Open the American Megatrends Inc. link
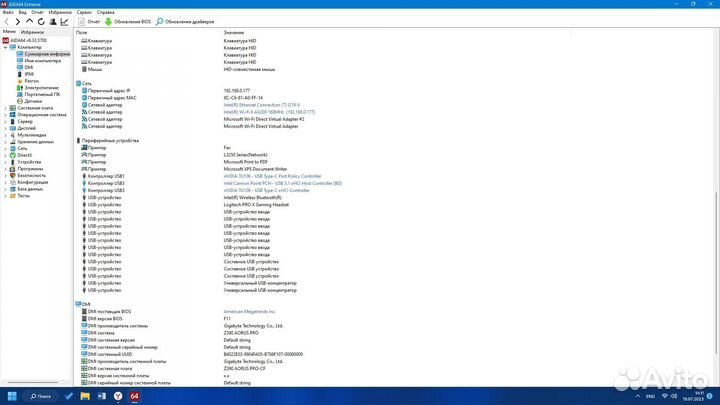The height and width of the screenshot is (405, 720). pyautogui.click(x=249, y=311)
